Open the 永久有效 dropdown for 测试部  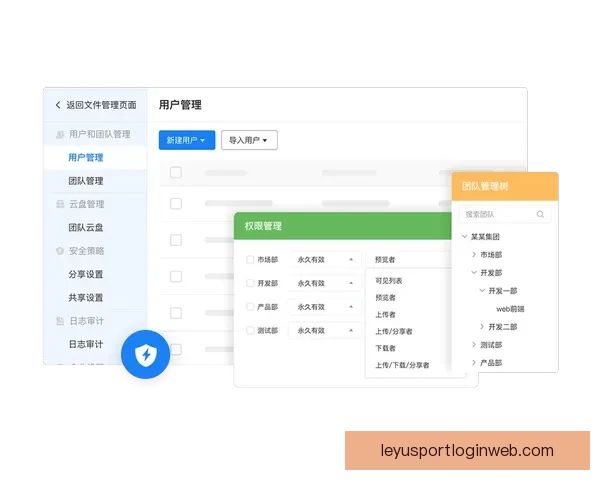pos(324,330)
